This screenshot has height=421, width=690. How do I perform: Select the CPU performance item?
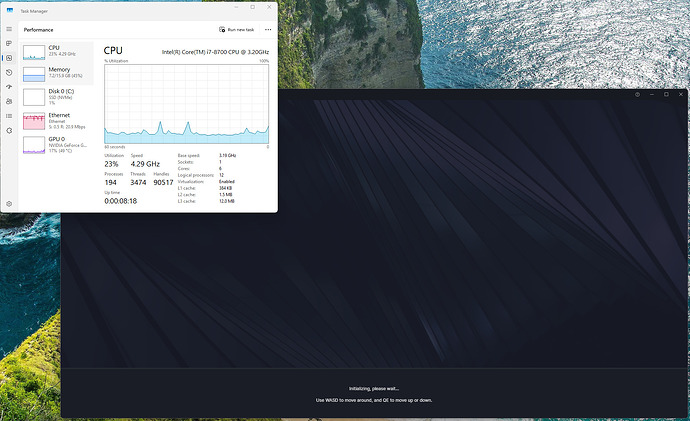[58, 50]
